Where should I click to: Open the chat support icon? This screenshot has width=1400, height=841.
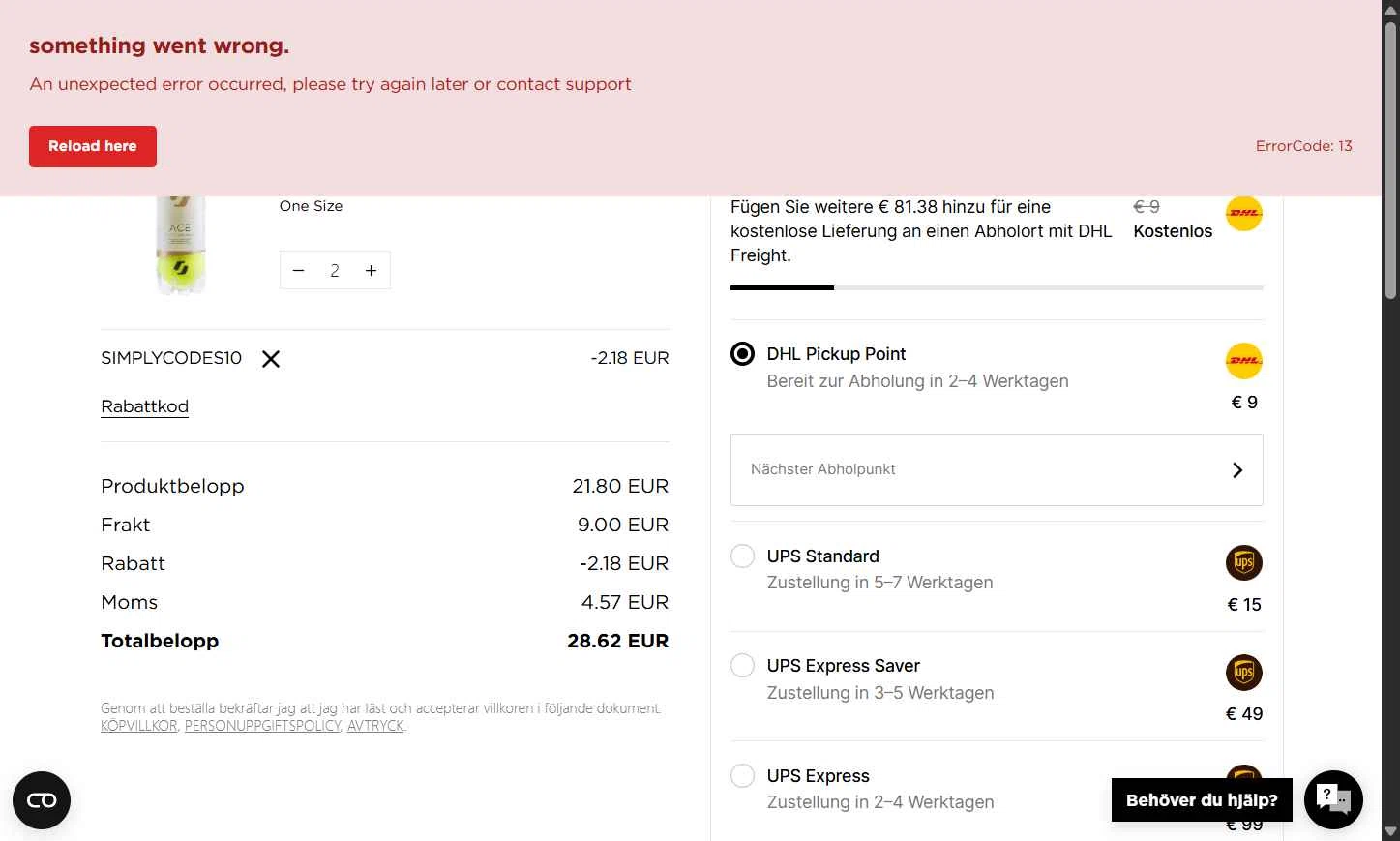(1333, 799)
